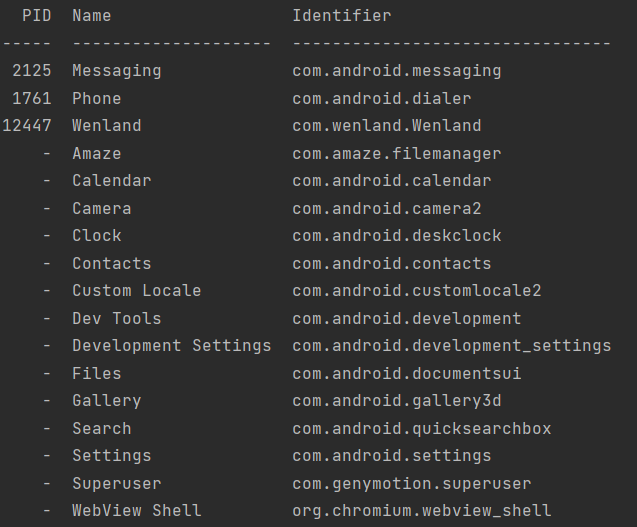The image size is (637, 527).
Task: Select the Custom Locale row name
Action: [x=136, y=291]
